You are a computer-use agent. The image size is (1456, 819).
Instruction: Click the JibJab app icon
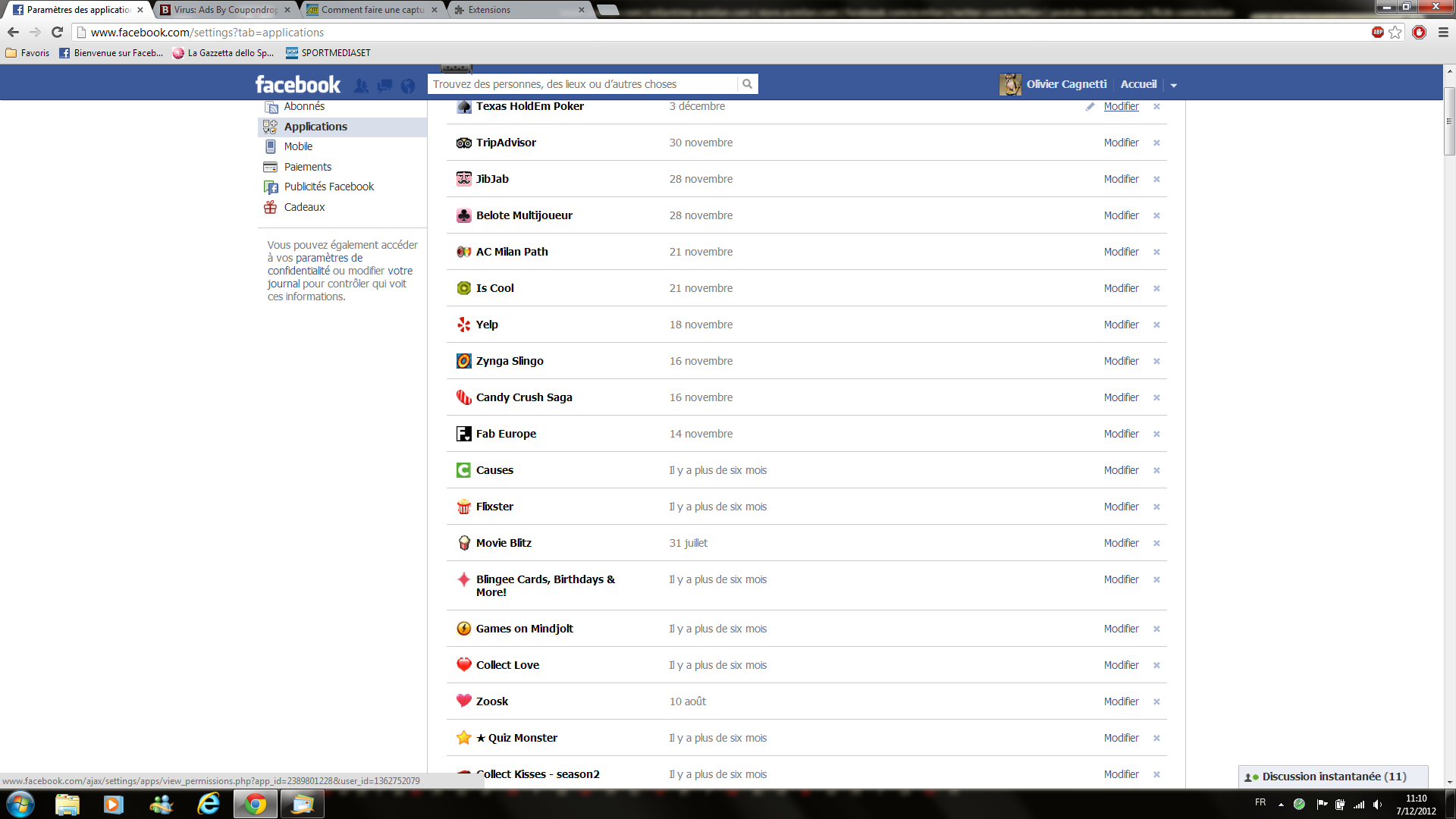click(463, 179)
